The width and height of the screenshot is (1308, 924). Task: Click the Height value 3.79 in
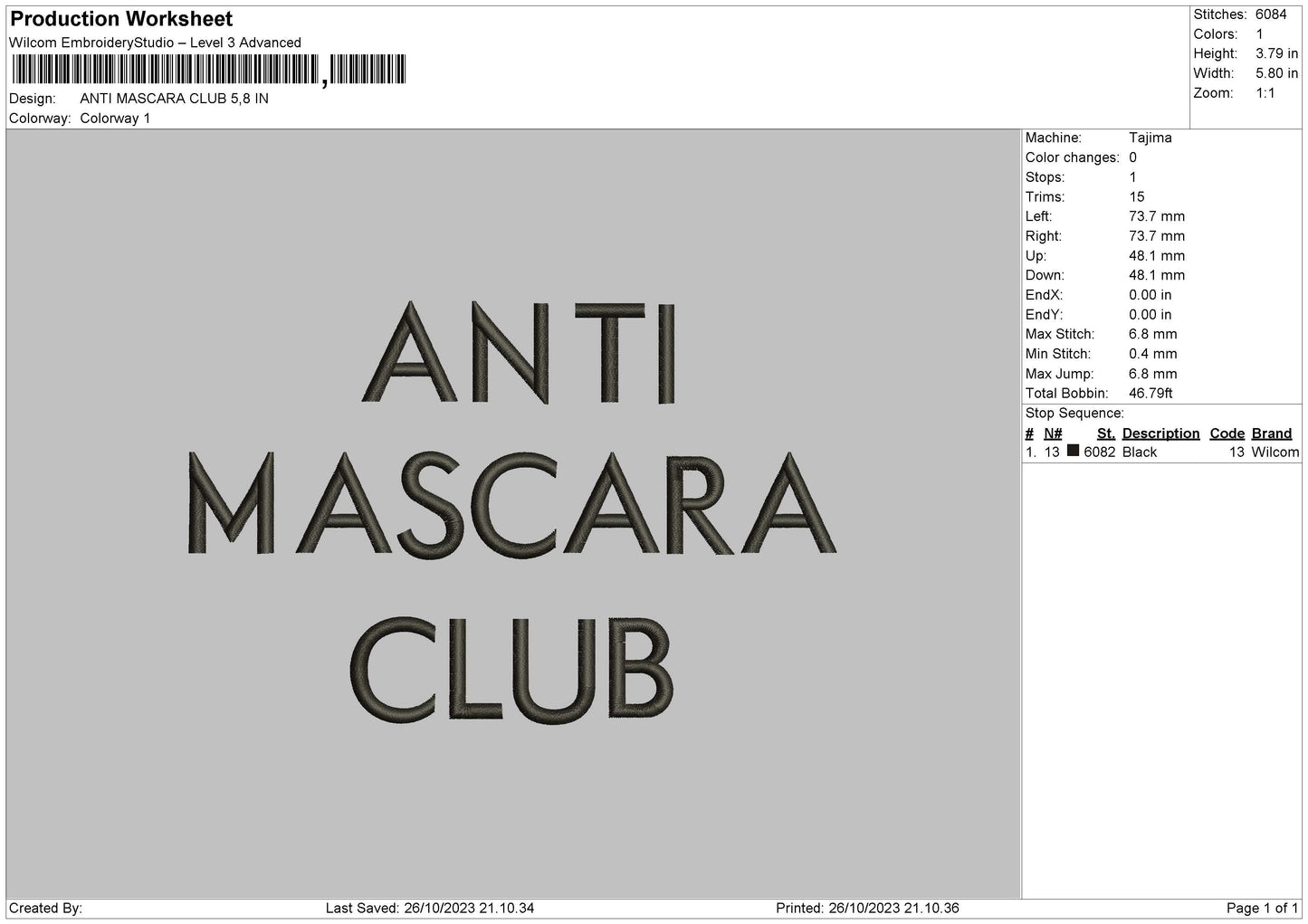(x=1276, y=54)
